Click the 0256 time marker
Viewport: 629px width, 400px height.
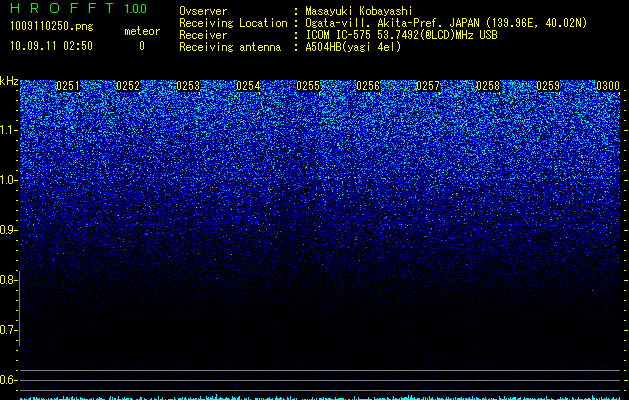click(368, 86)
